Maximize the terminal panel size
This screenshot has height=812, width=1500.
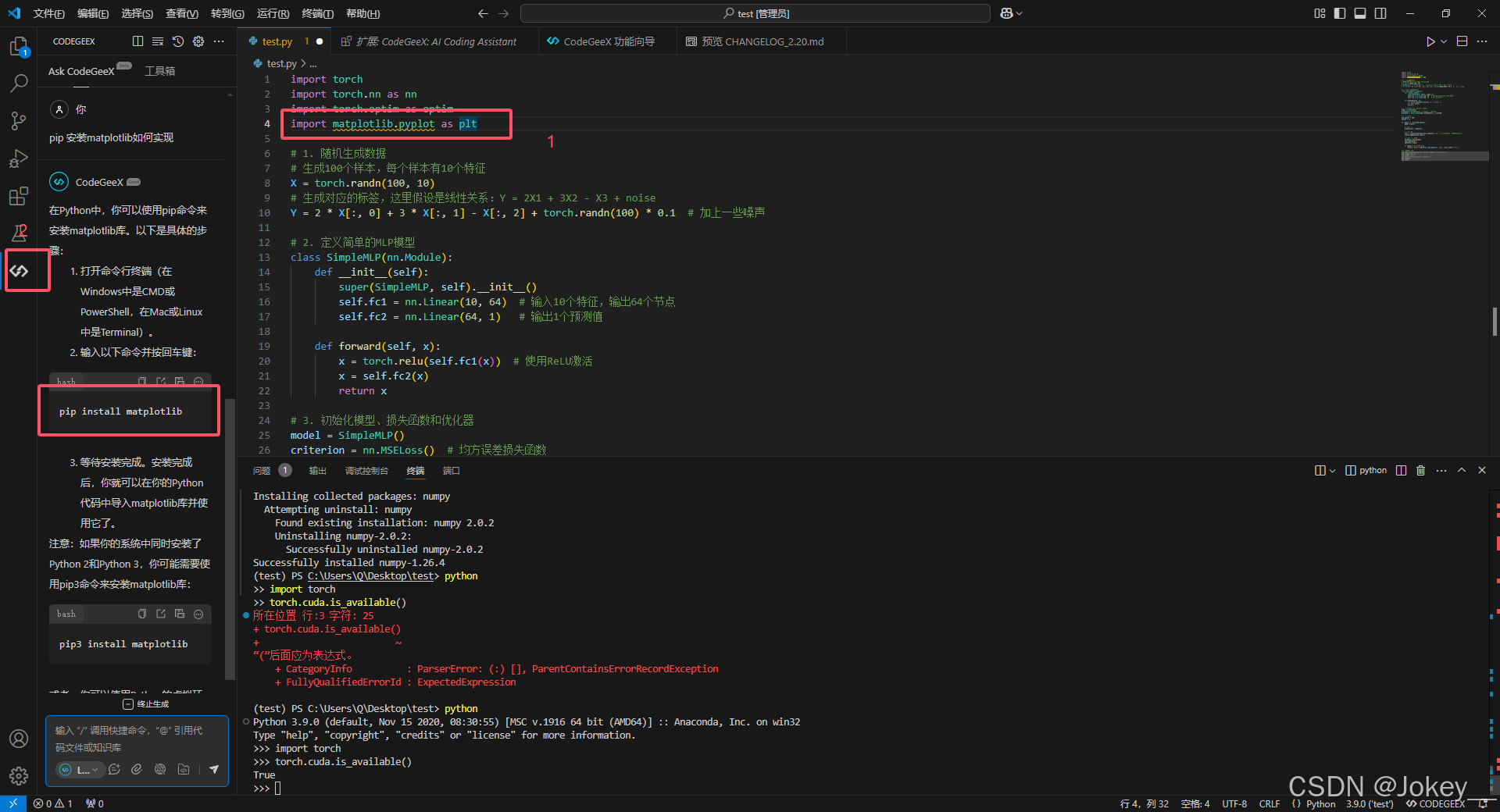click(1462, 470)
